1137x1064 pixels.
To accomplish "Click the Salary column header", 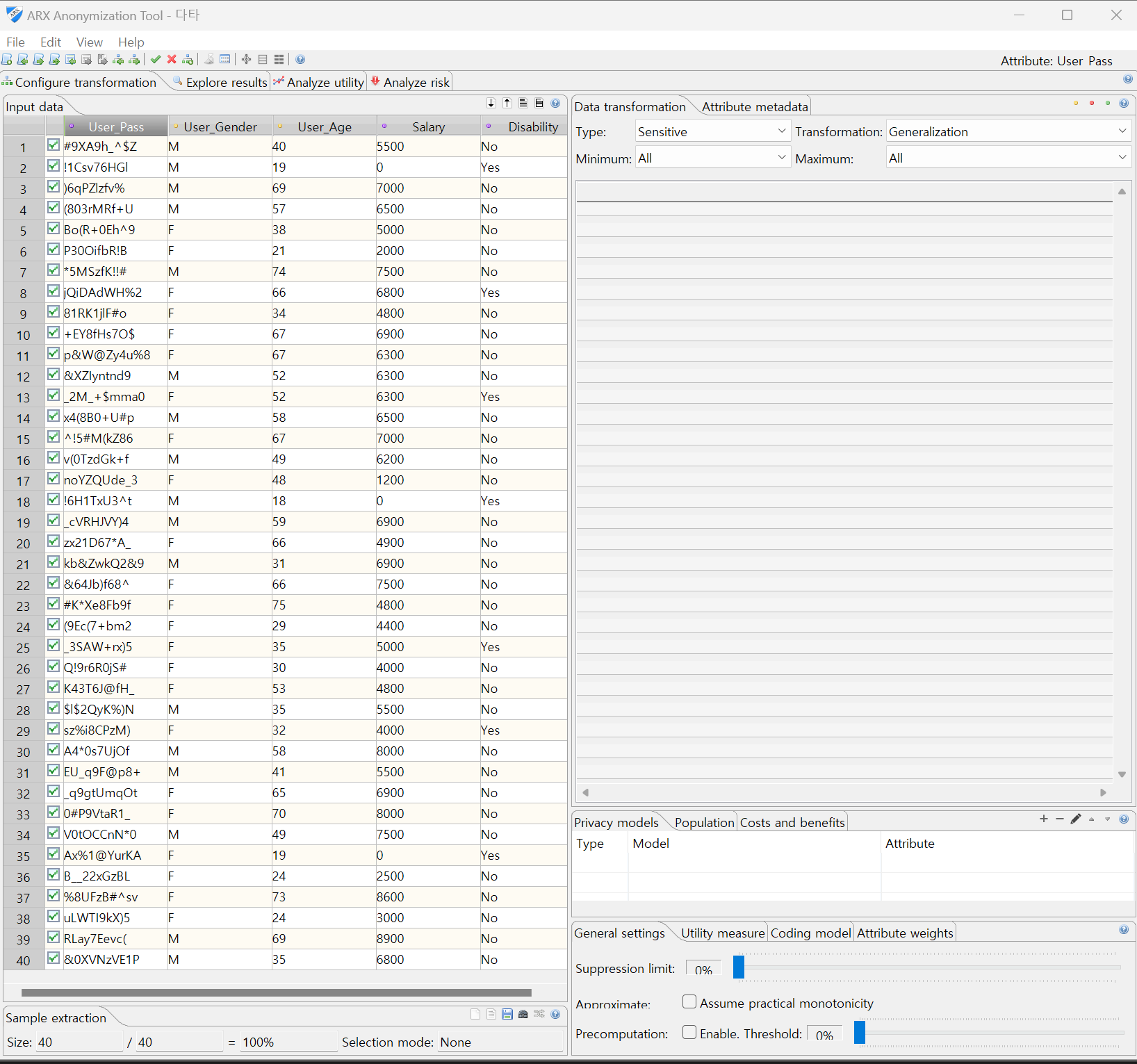I will click(428, 126).
